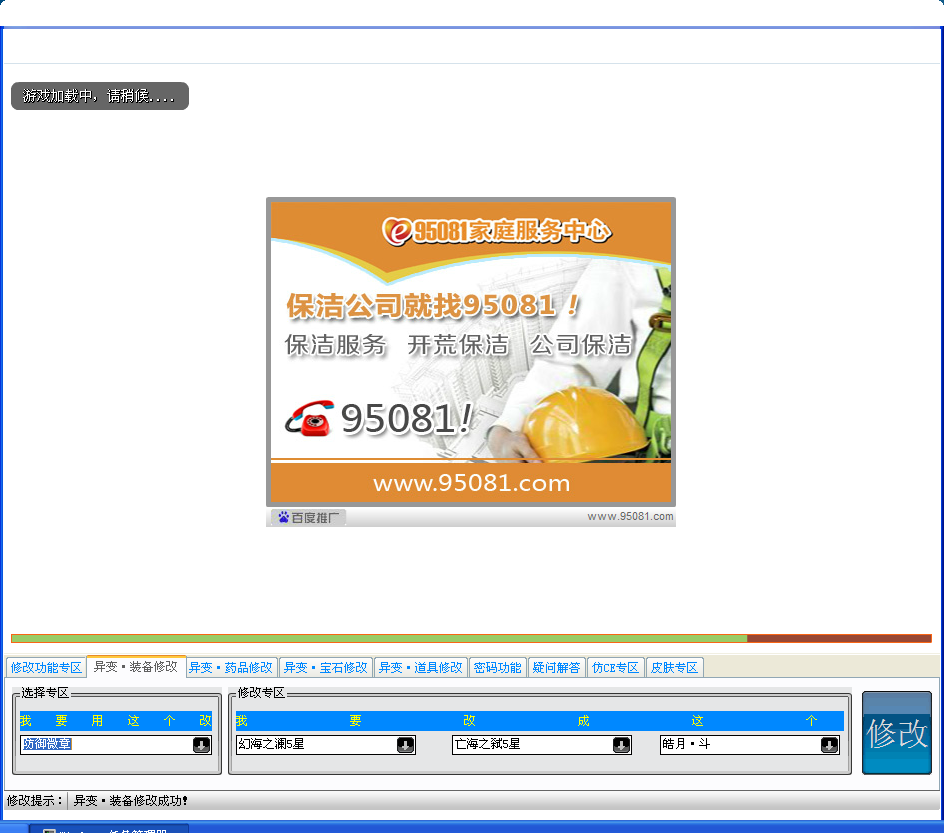The width and height of the screenshot is (944, 833).
Task: Select the 皮肤专区 tab
Action: 674,667
